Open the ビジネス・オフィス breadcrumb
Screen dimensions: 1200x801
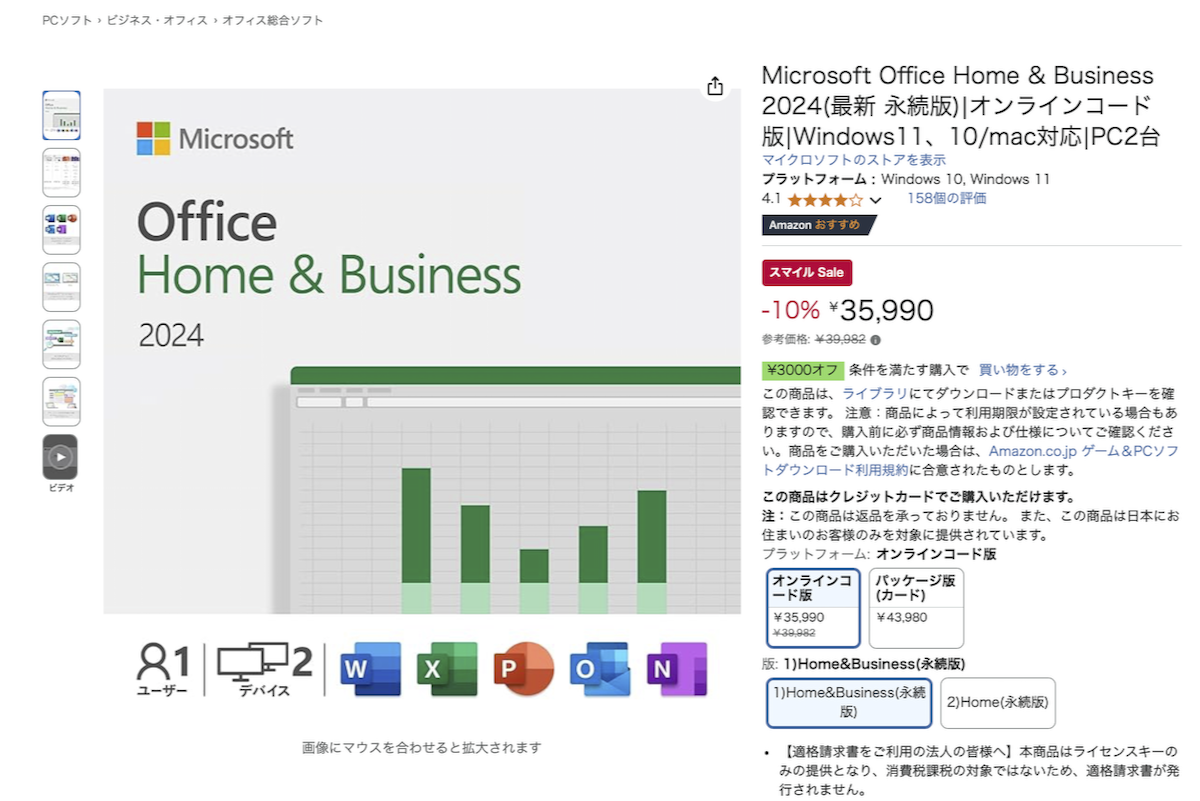pyautogui.click(x=158, y=20)
